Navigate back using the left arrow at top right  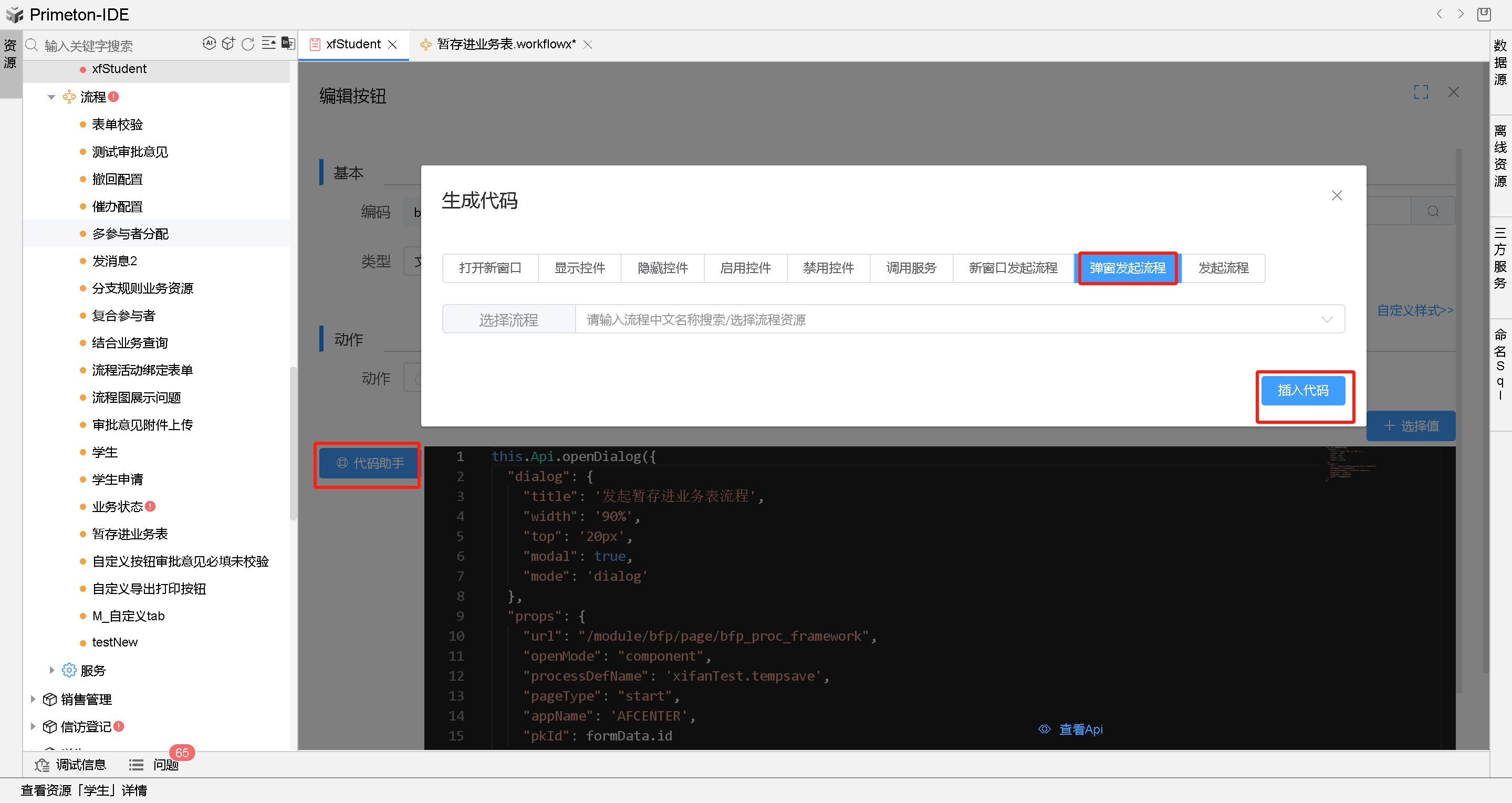pos(1439,14)
